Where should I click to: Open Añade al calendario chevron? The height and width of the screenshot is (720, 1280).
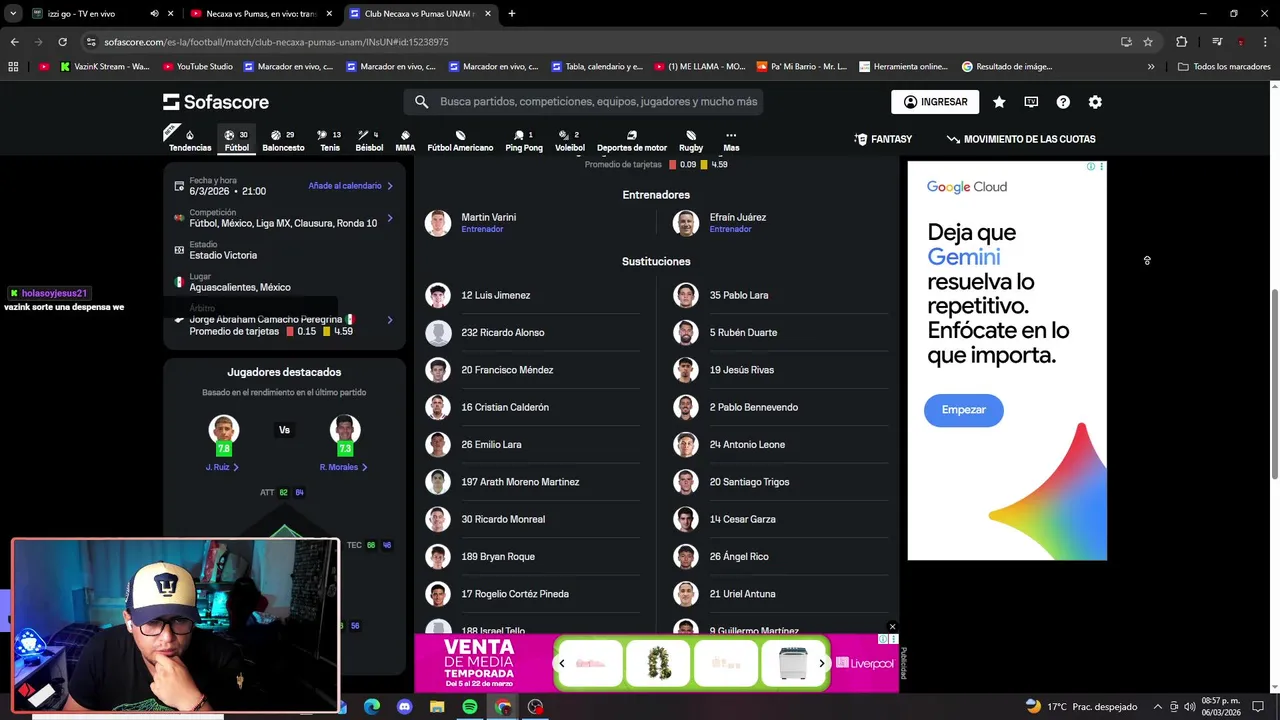tap(390, 186)
